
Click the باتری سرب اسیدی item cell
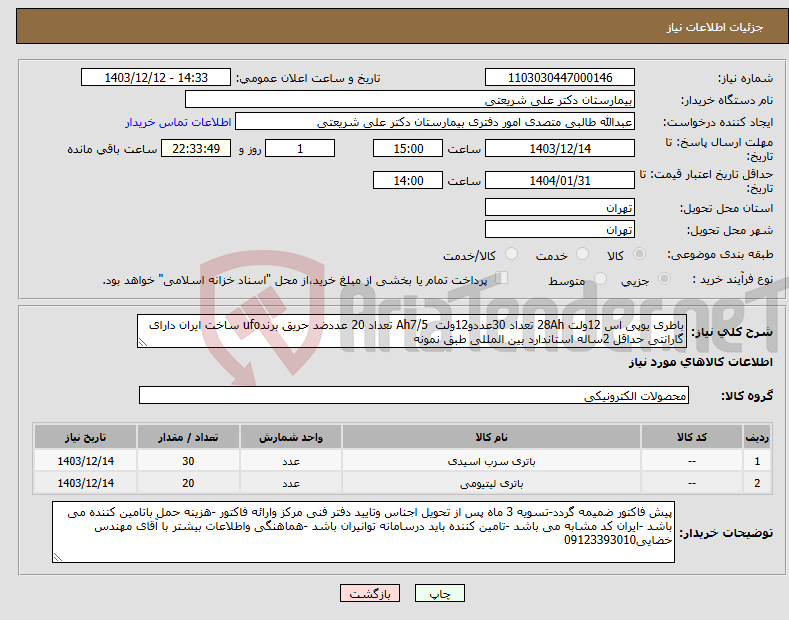point(491,461)
